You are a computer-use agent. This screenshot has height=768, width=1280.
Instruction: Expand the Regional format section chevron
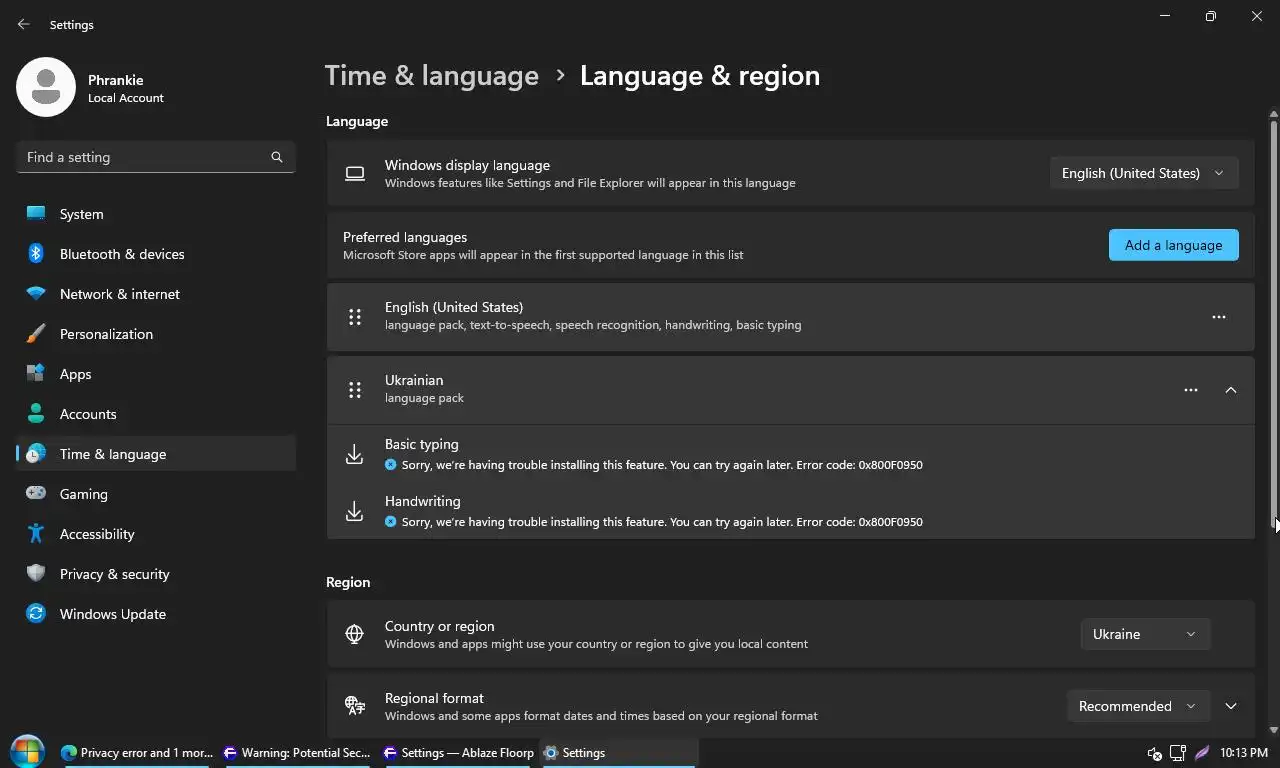(1231, 706)
